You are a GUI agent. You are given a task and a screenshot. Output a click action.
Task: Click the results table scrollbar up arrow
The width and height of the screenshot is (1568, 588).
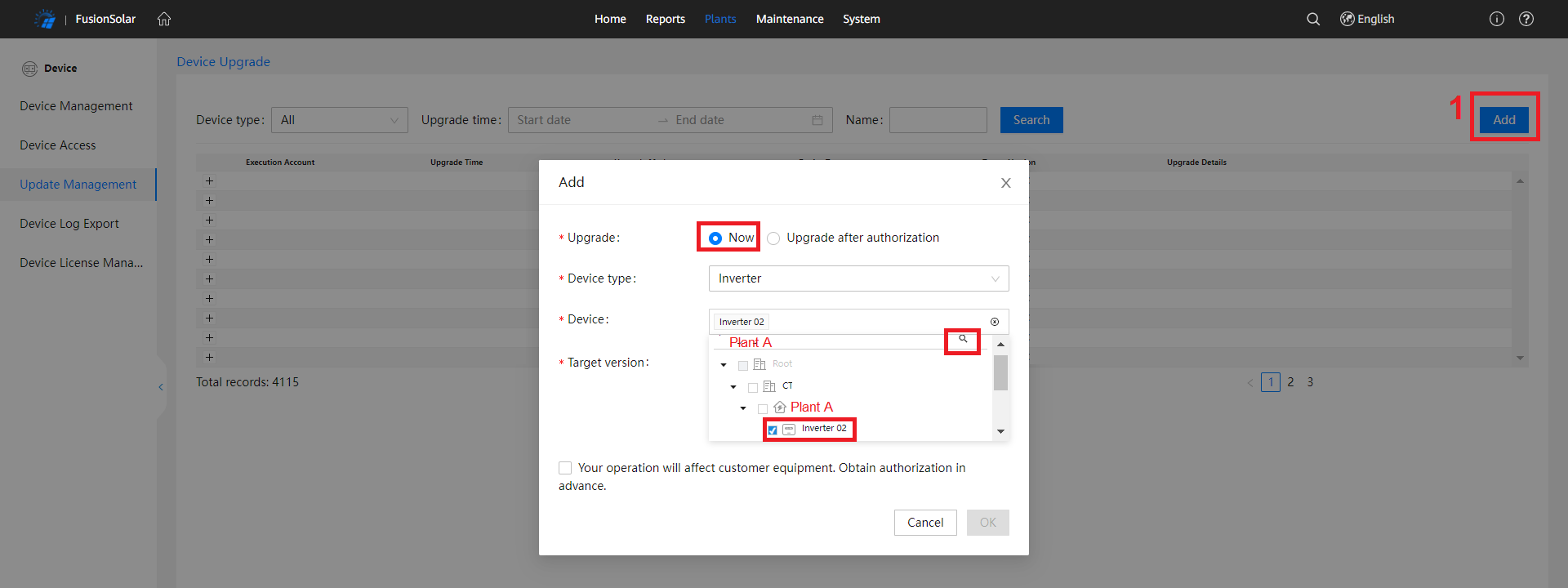(1520, 181)
